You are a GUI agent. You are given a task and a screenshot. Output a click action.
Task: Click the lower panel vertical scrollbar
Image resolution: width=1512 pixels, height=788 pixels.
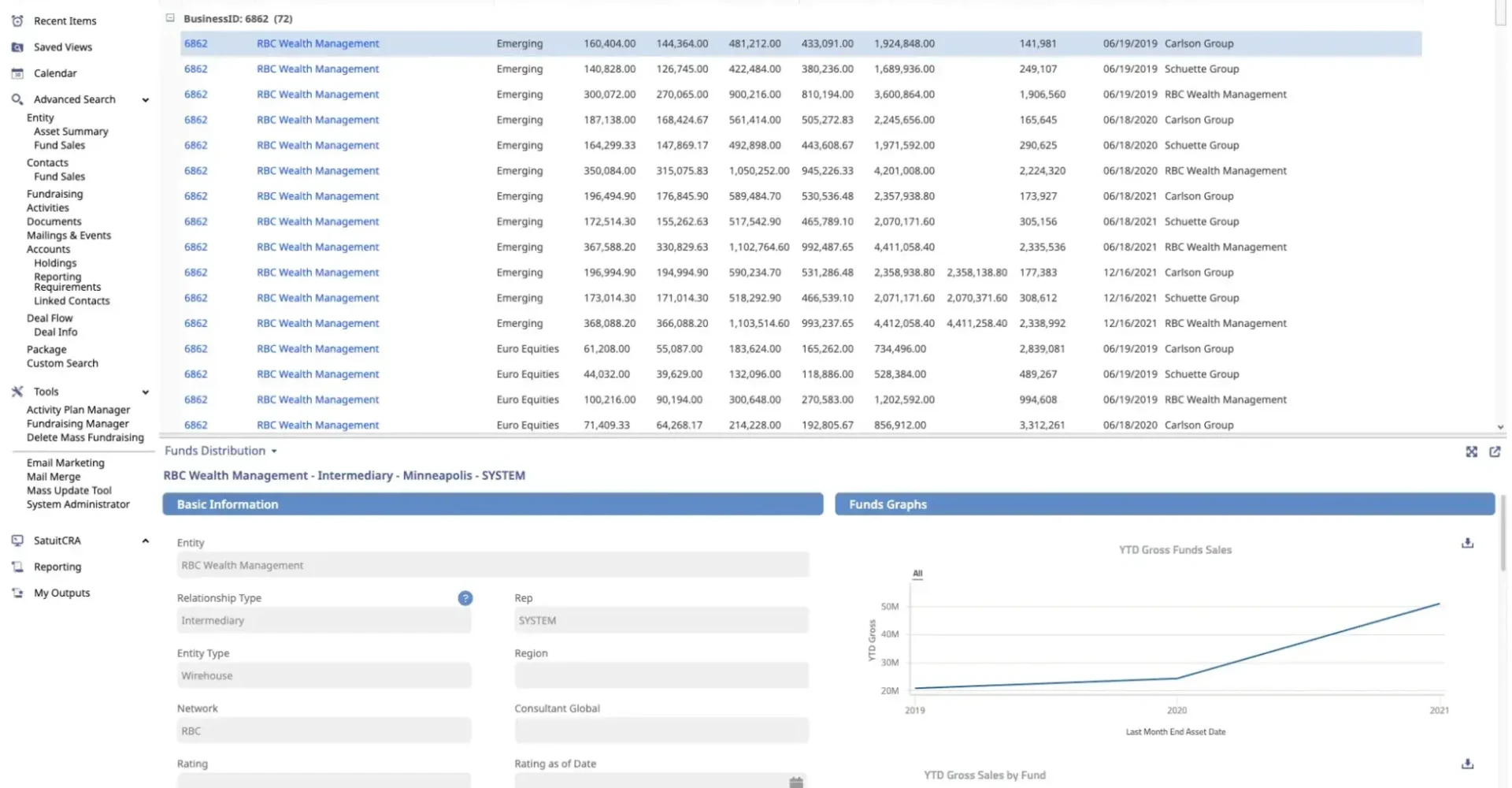click(x=1503, y=532)
